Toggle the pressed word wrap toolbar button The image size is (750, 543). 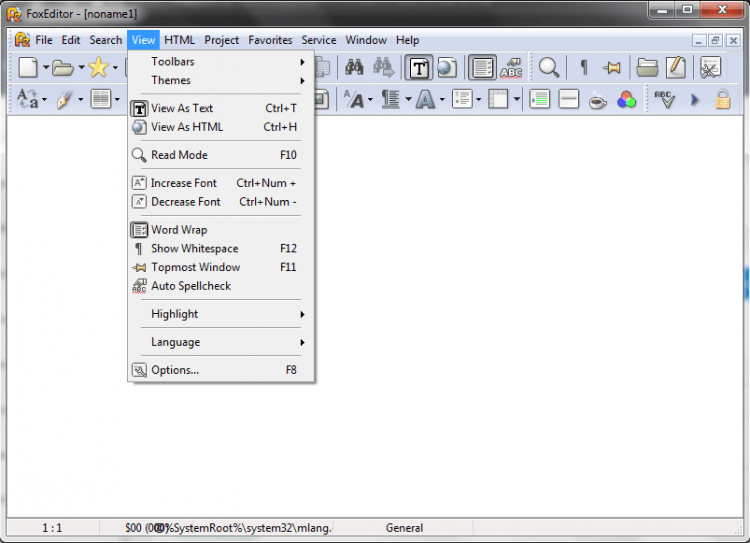482,67
